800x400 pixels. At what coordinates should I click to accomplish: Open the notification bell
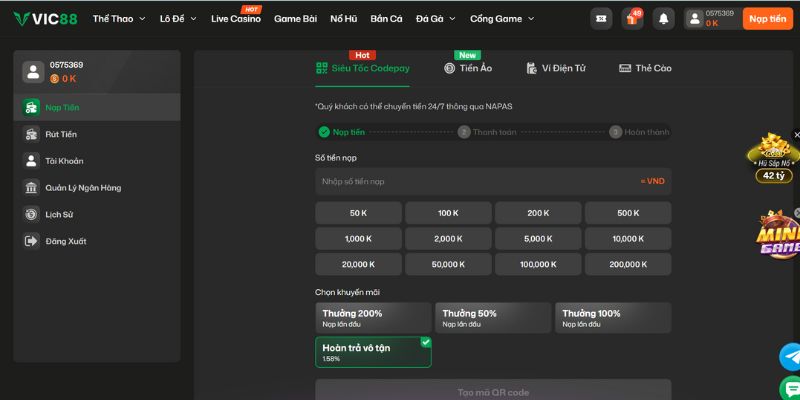(x=664, y=18)
